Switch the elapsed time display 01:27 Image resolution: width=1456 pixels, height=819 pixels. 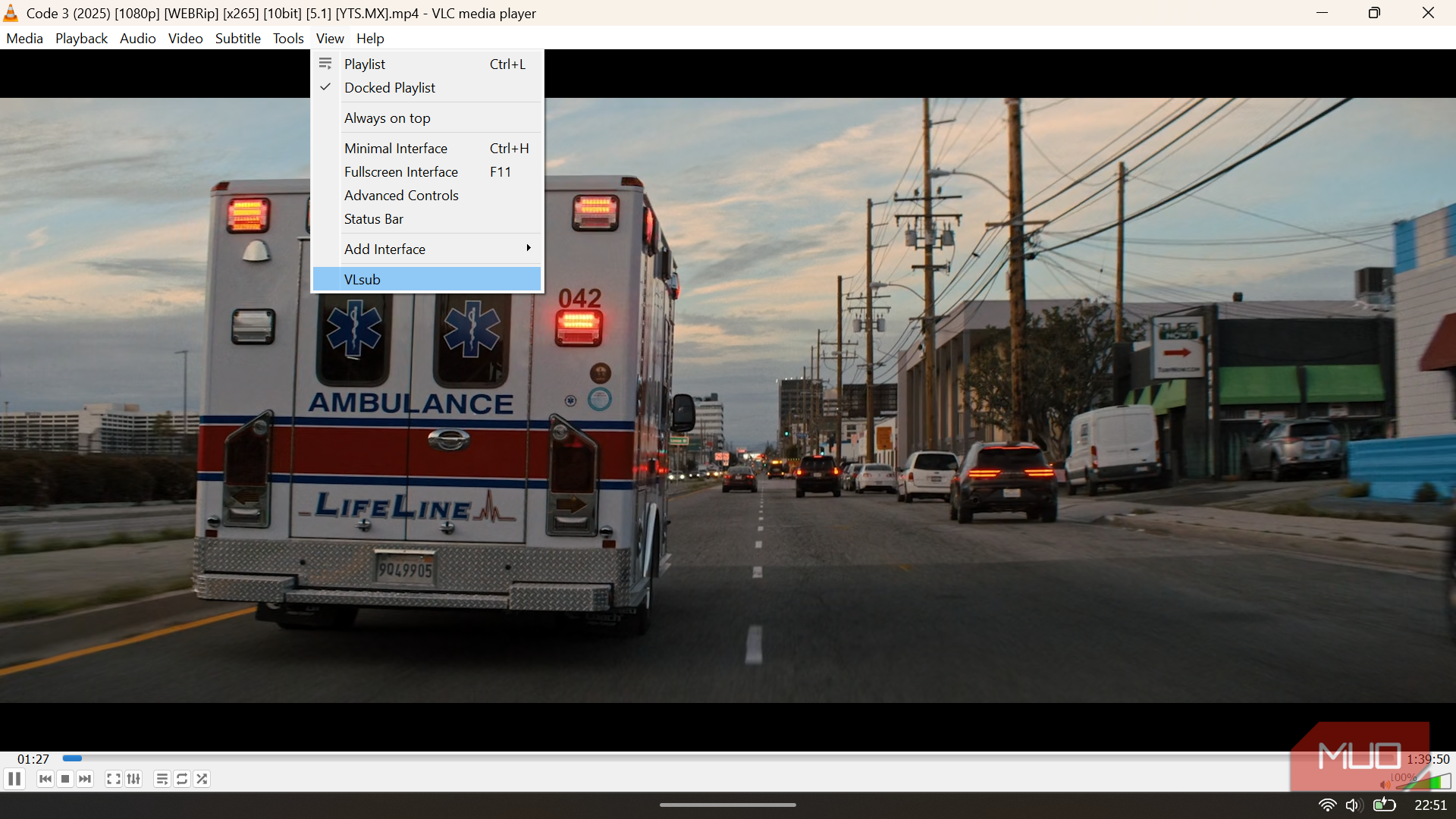click(33, 759)
